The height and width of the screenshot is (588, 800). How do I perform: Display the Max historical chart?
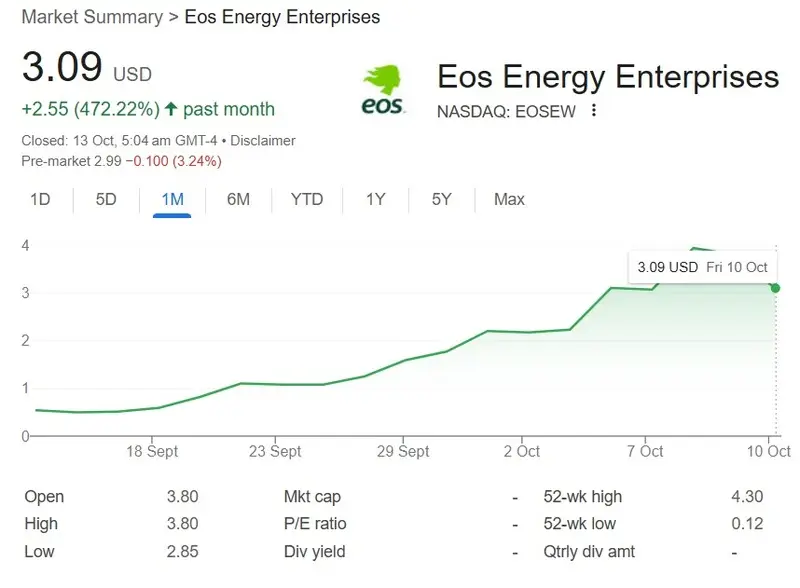pos(508,199)
